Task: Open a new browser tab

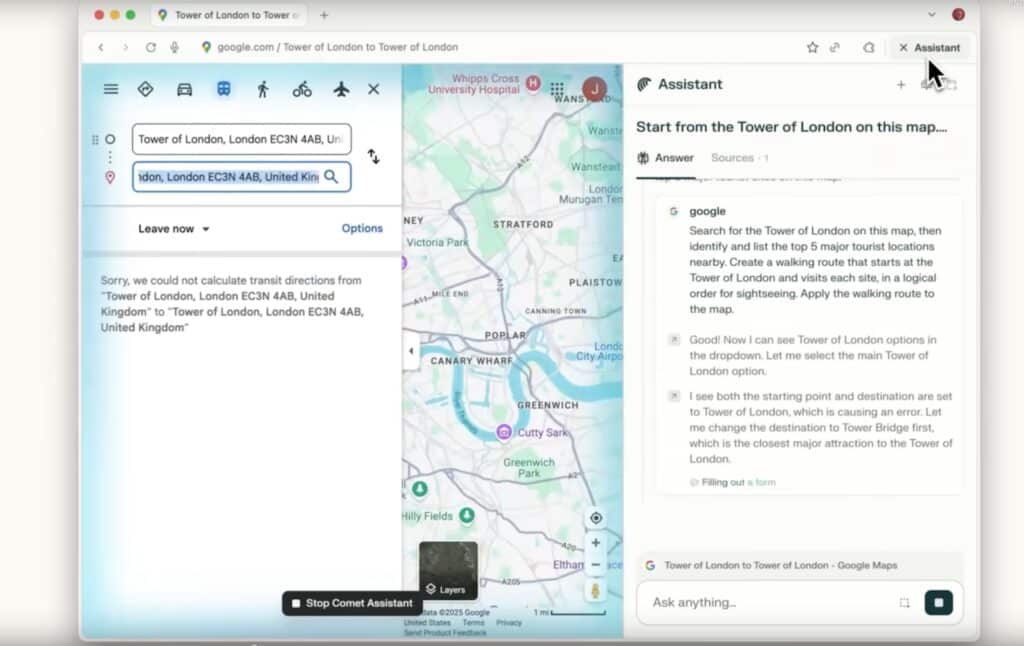Action: [x=324, y=15]
